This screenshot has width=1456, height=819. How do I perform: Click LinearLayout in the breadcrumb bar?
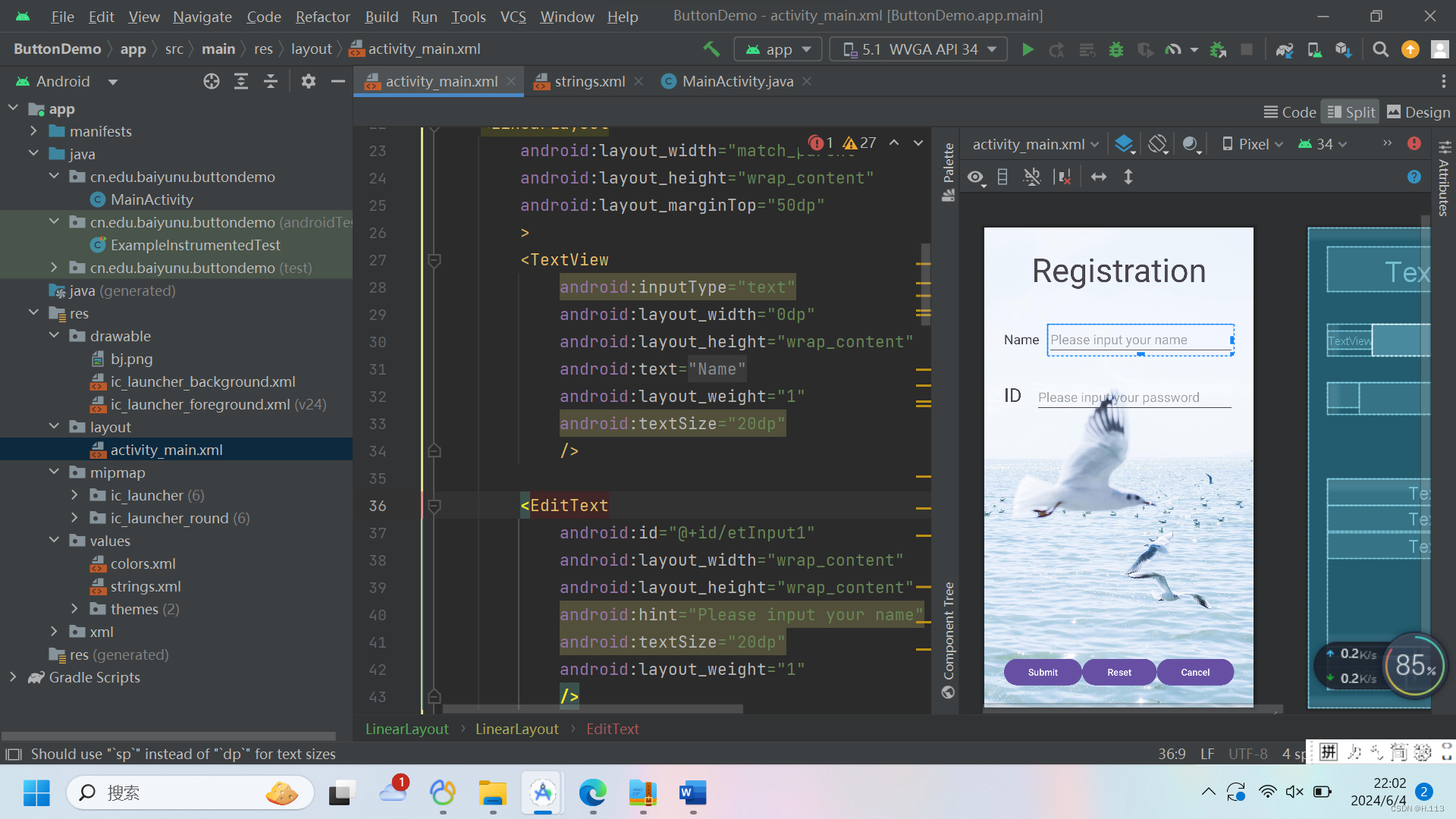click(x=406, y=729)
